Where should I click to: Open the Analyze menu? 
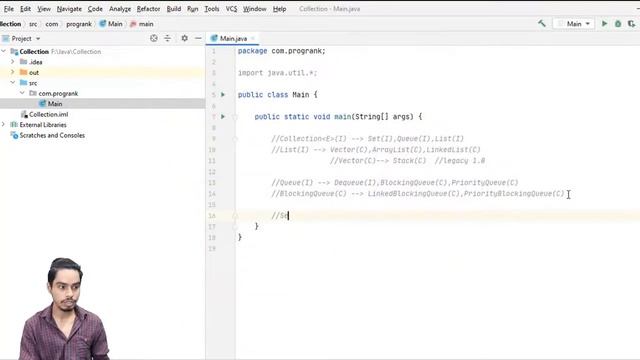pos(120,9)
